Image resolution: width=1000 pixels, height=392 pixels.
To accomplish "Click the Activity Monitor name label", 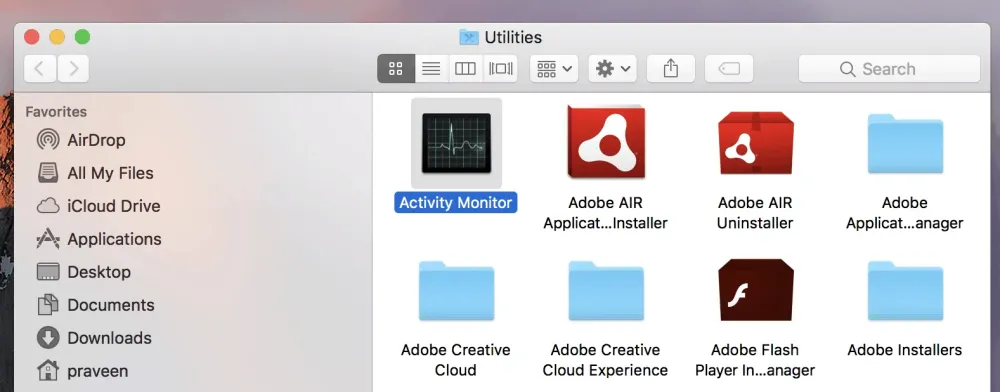I will pos(456,203).
